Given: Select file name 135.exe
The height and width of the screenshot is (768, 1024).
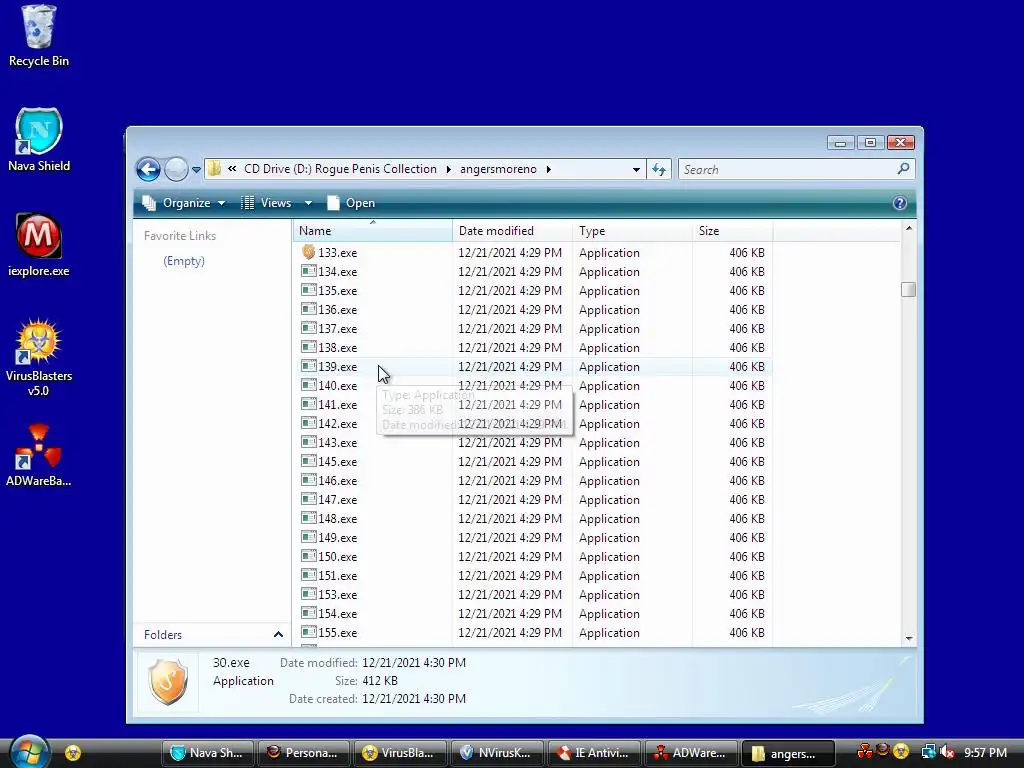Looking at the screenshot, I should point(338,291).
